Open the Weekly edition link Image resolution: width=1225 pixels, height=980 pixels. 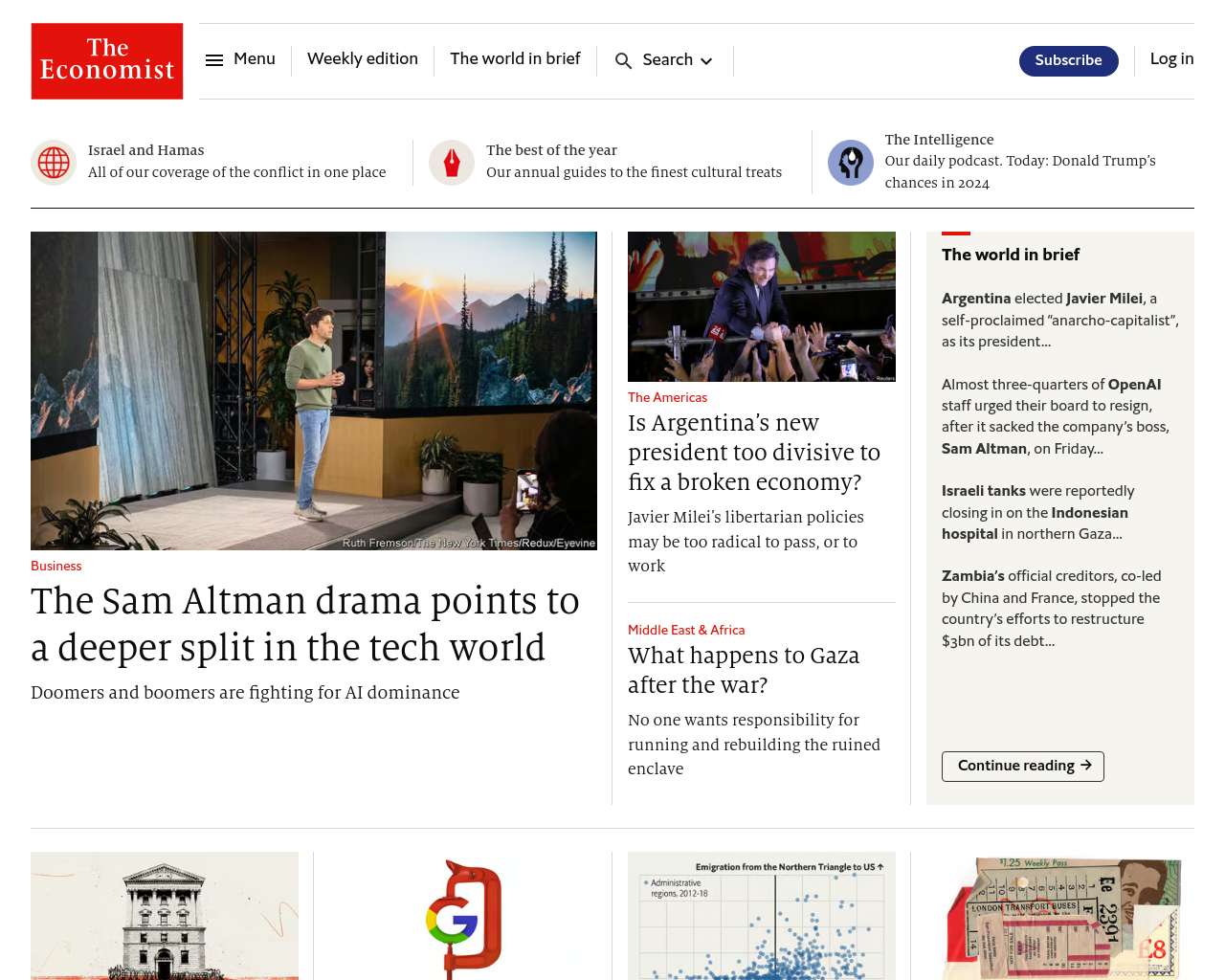point(363,59)
